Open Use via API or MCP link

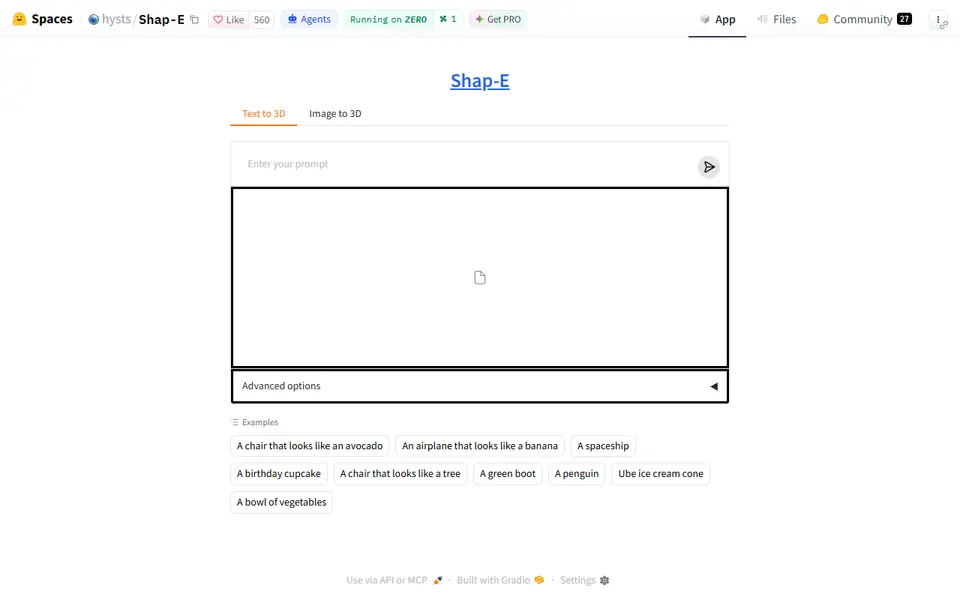[394, 580]
